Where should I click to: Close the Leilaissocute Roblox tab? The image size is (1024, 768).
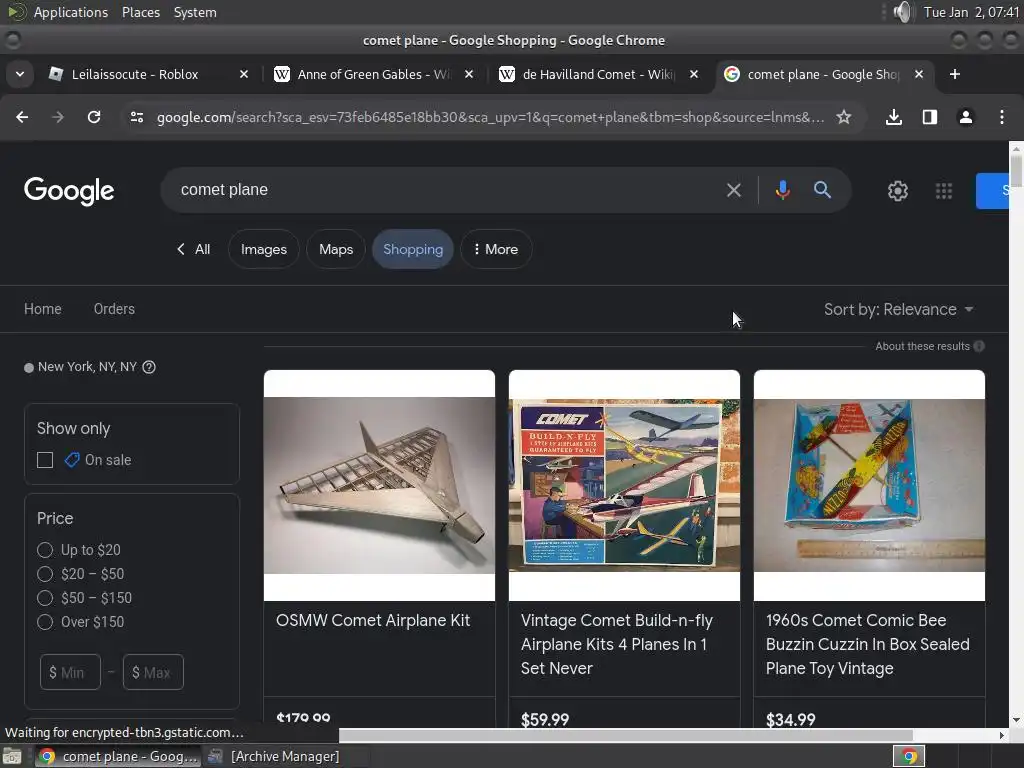244,74
